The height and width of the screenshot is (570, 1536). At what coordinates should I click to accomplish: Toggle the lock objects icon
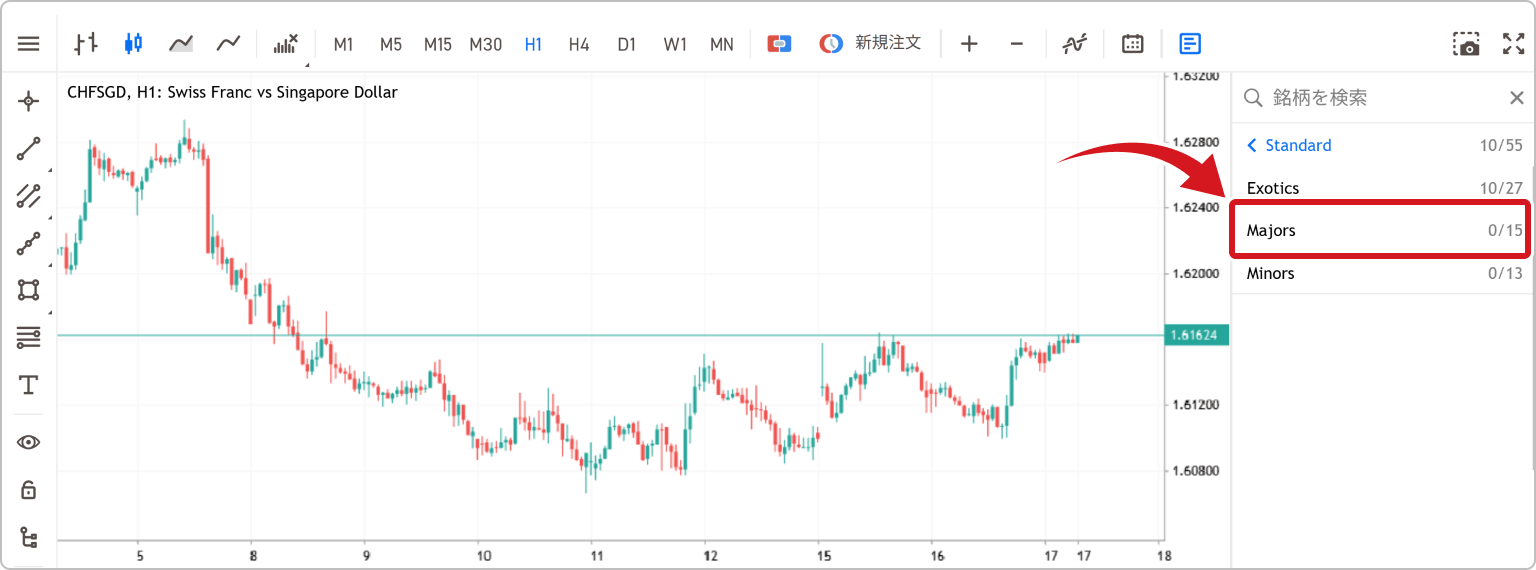(x=29, y=490)
